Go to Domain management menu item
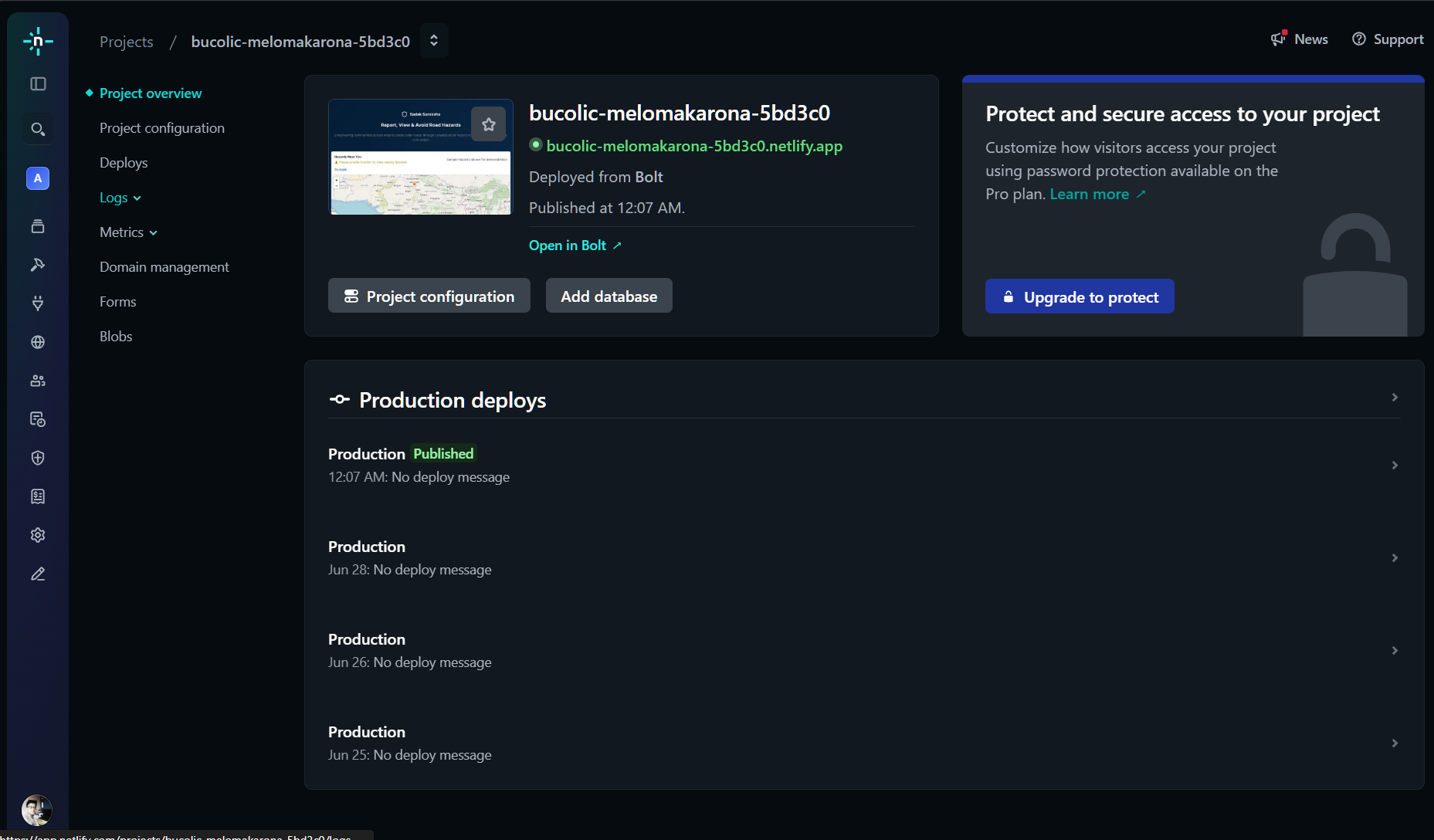The height and width of the screenshot is (840, 1434). (x=164, y=267)
